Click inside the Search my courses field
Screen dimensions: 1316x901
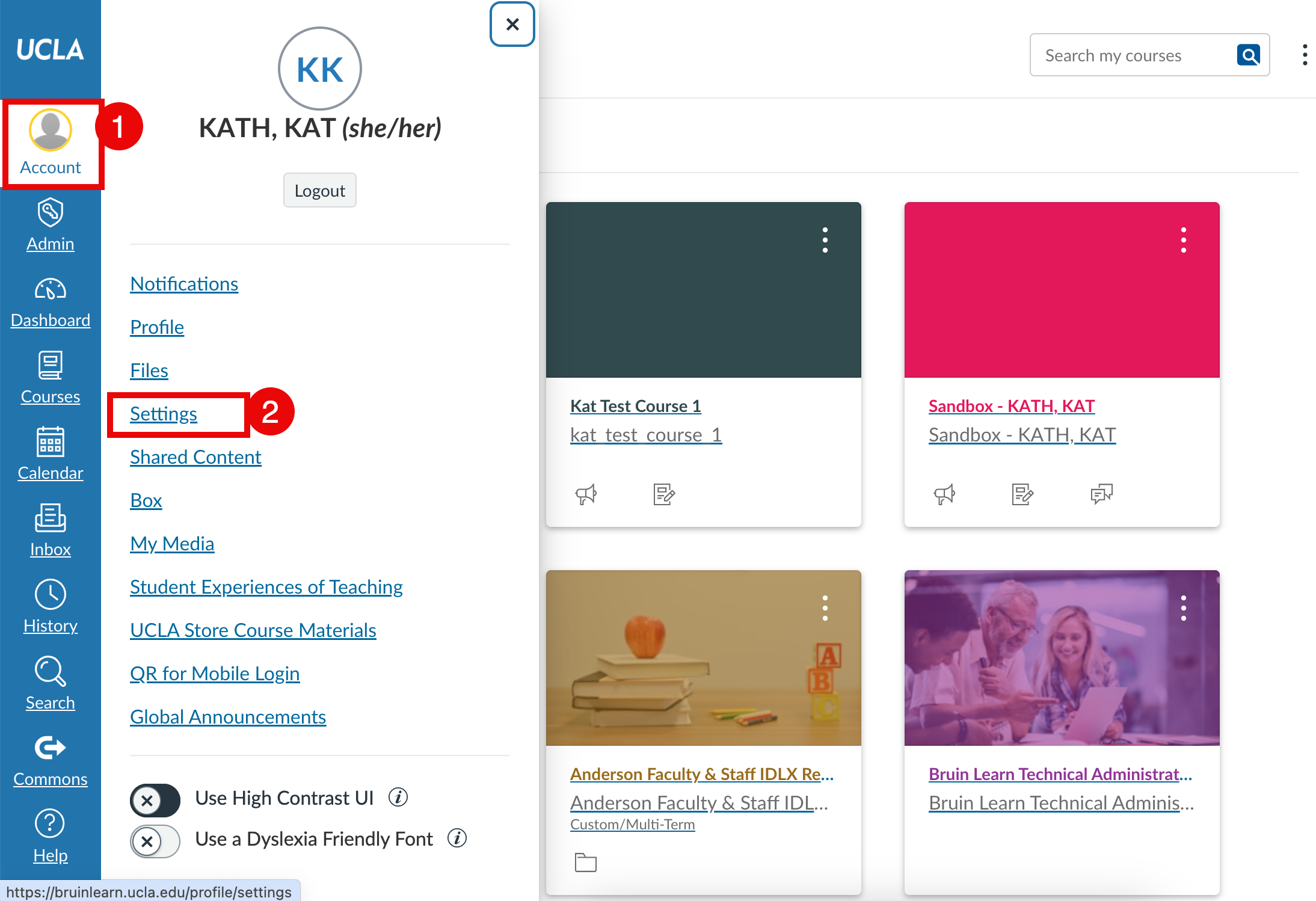(1131, 55)
